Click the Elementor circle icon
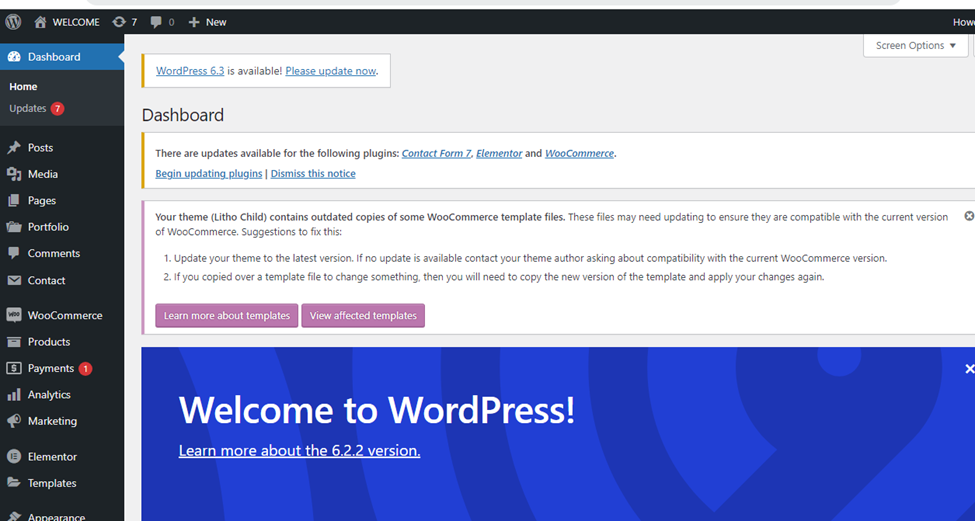Image resolution: width=975 pixels, height=521 pixels. (14, 456)
